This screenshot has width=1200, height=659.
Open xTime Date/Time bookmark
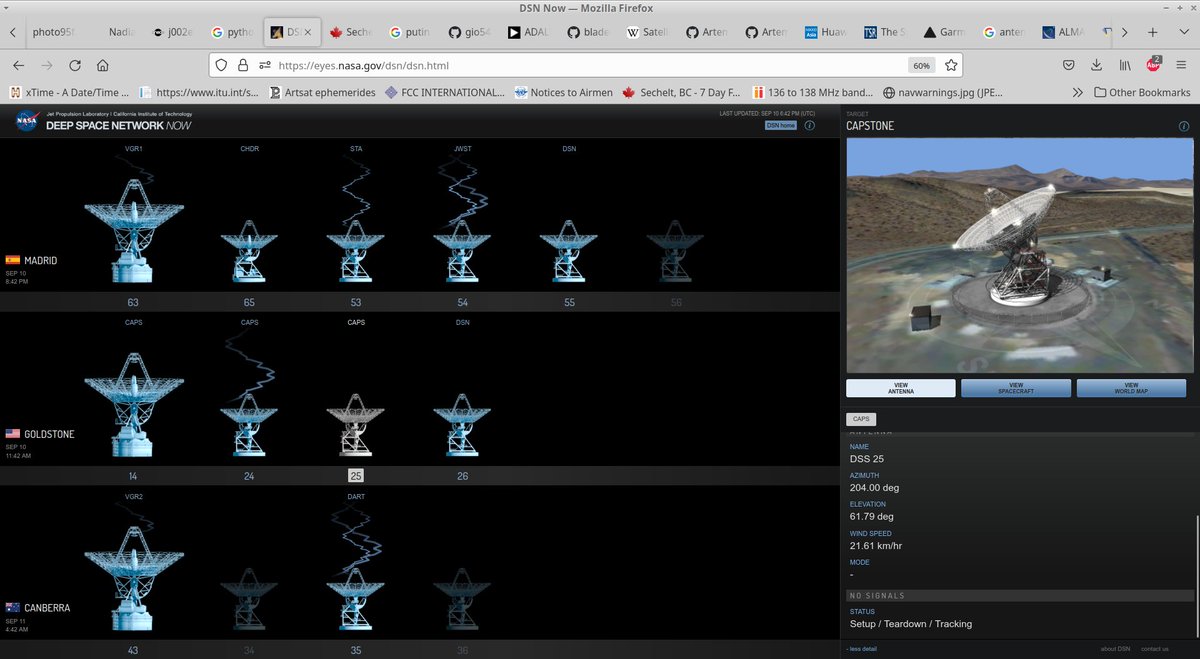(69, 92)
